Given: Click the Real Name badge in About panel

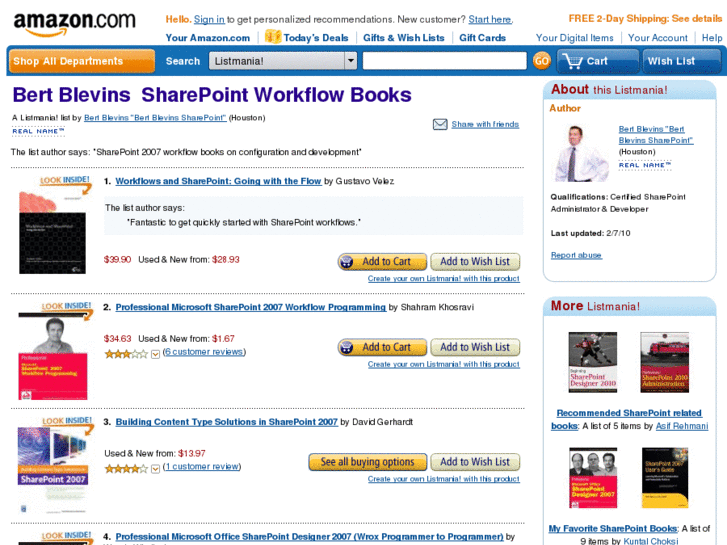Looking at the screenshot, I should [x=645, y=165].
